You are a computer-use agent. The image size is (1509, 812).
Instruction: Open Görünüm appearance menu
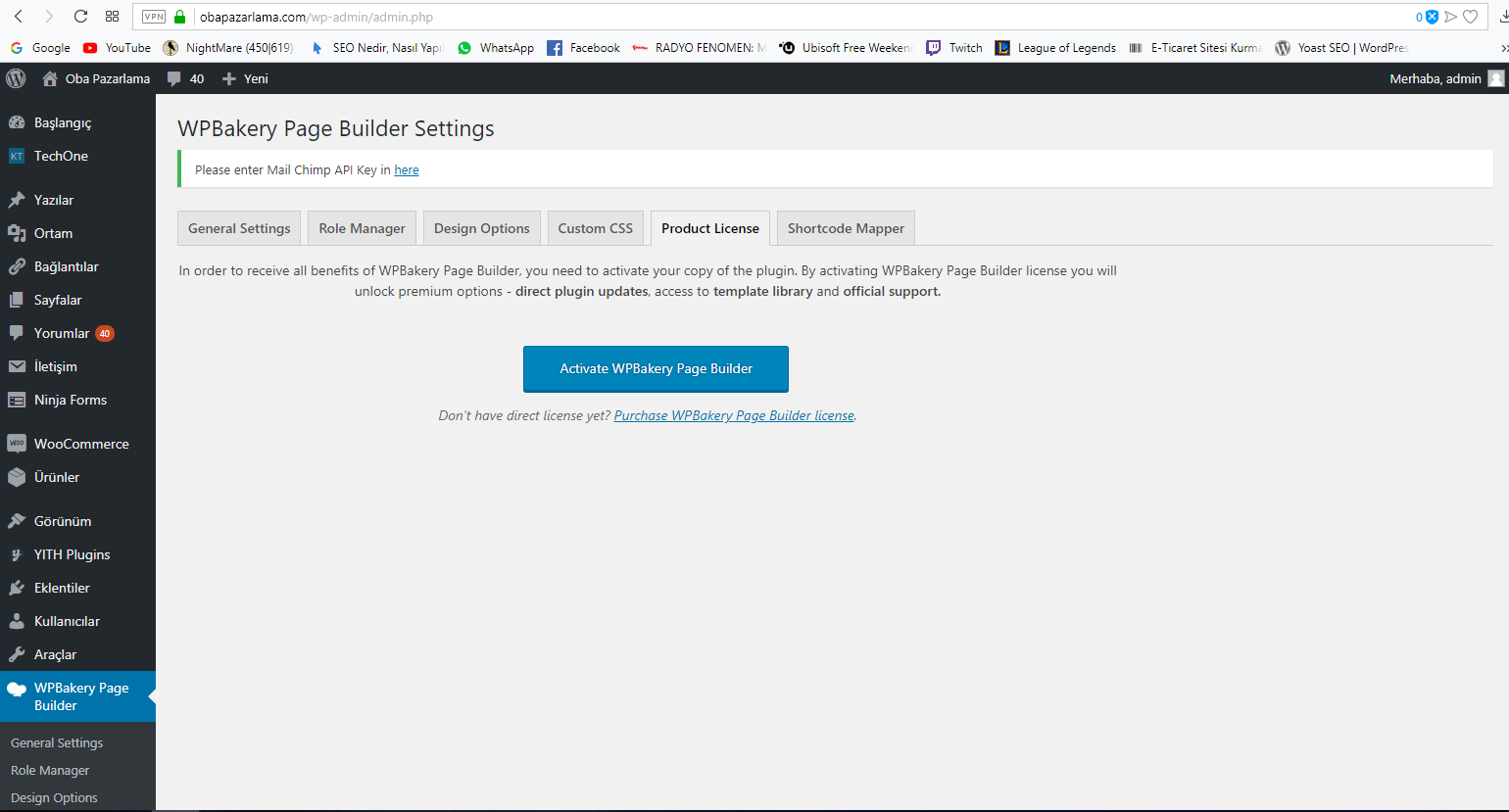click(77, 521)
